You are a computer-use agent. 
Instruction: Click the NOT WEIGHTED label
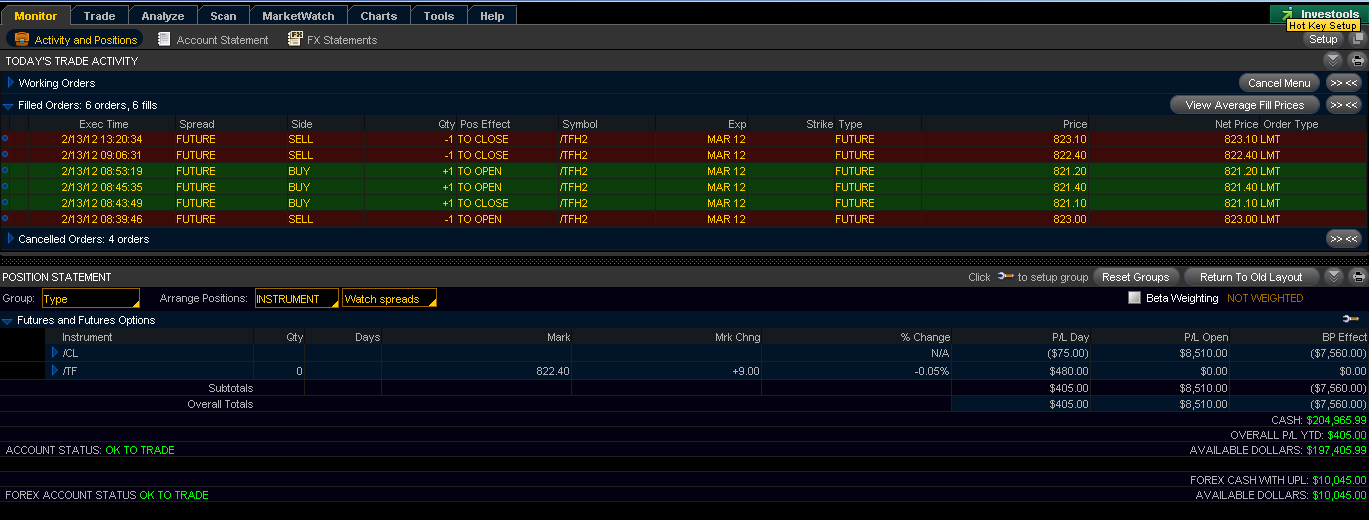pos(1265,298)
